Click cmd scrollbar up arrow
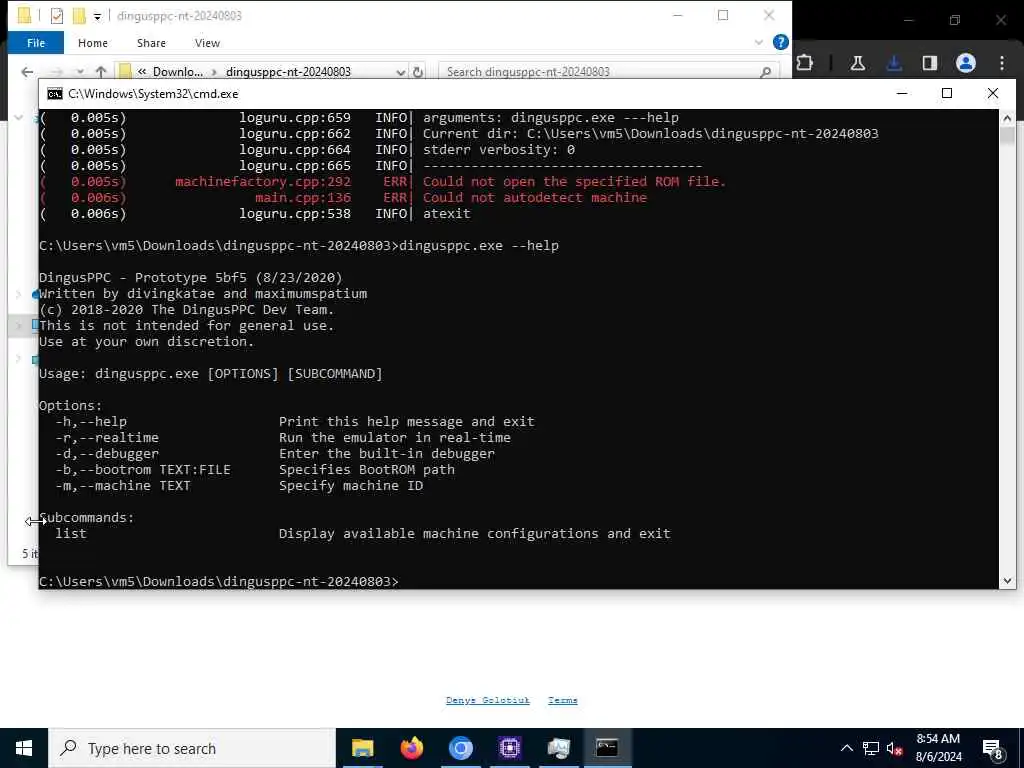The height and width of the screenshot is (768, 1024). (1007, 118)
